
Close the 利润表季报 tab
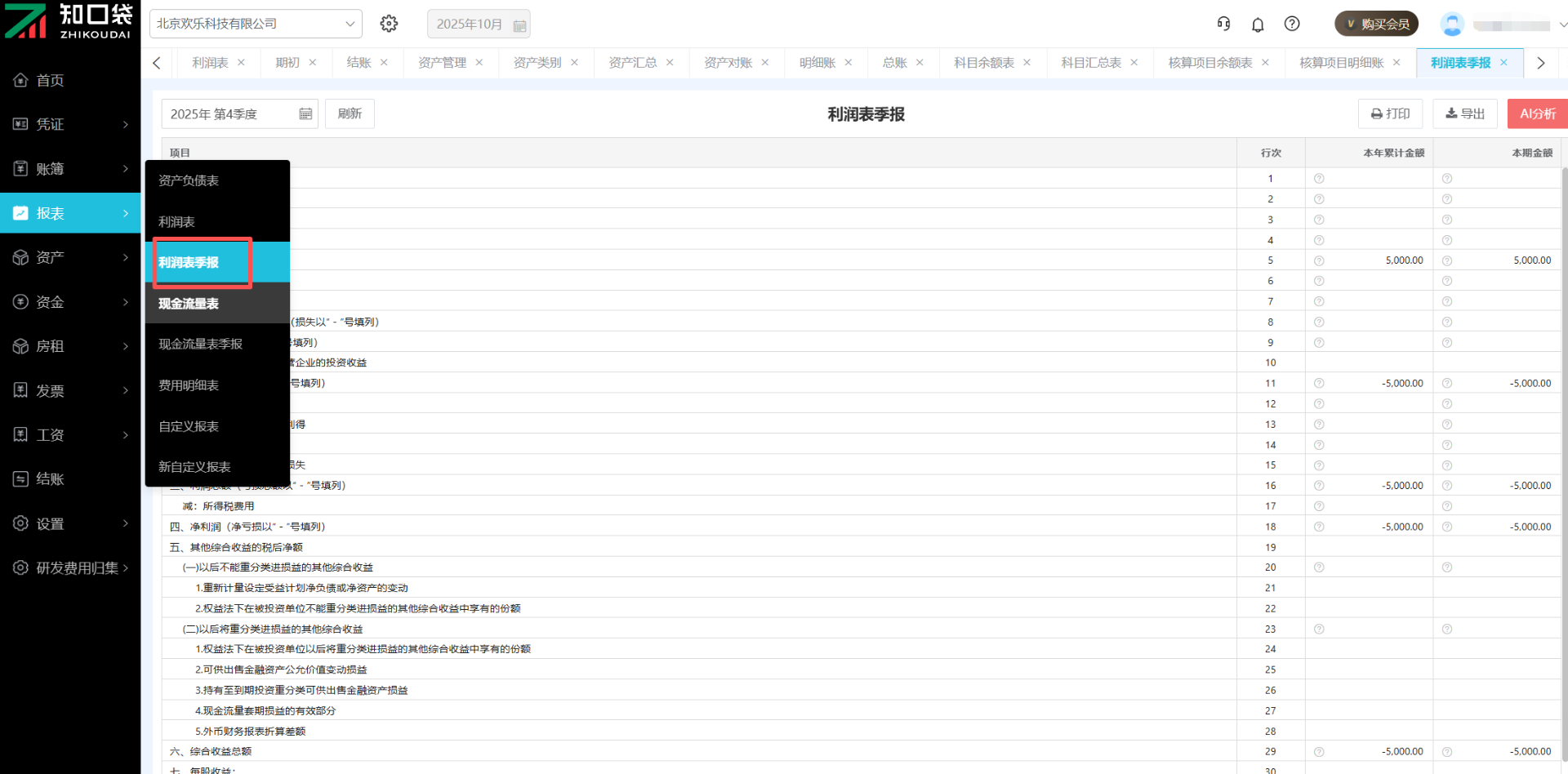(x=1503, y=63)
